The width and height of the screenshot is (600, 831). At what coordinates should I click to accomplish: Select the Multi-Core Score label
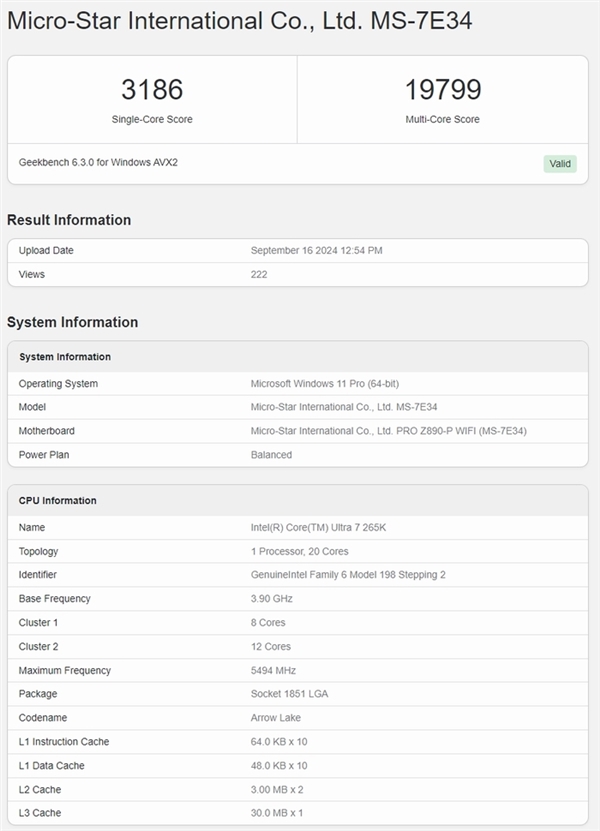[442, 120]
